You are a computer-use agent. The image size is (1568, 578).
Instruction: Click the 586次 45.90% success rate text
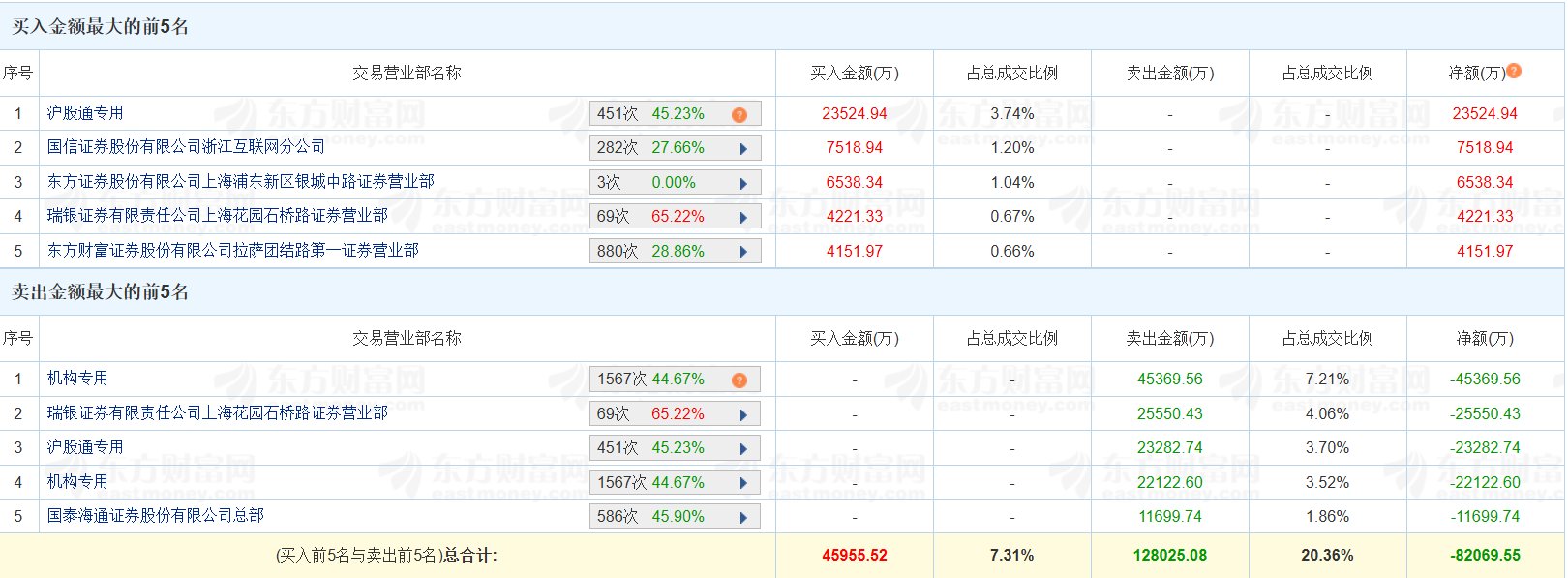(650, 517)
